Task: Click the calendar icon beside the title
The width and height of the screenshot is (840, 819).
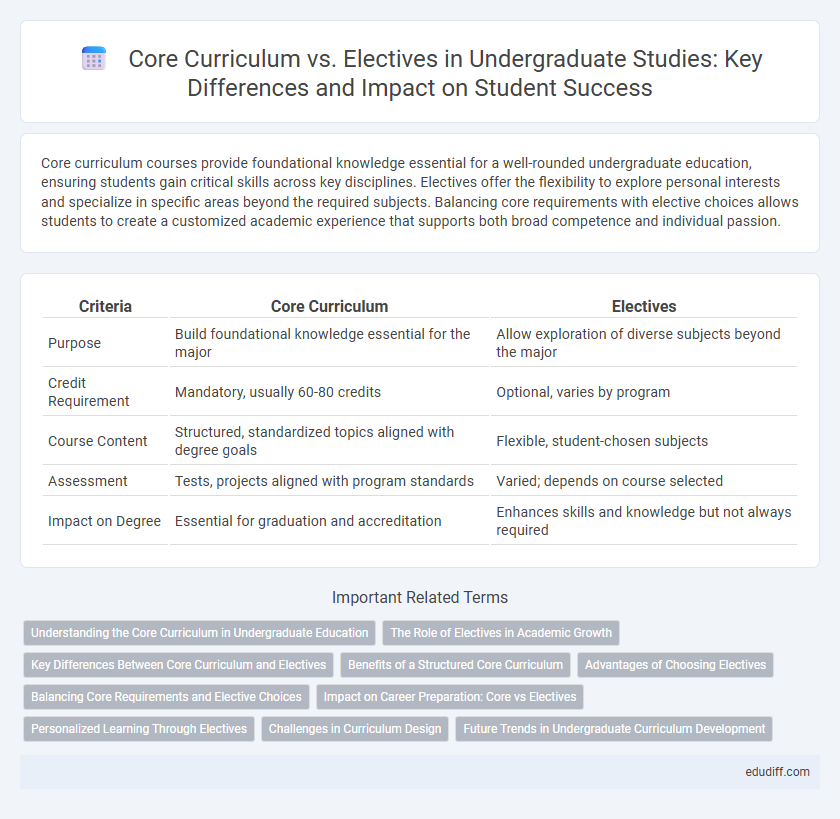Action: 94,59
